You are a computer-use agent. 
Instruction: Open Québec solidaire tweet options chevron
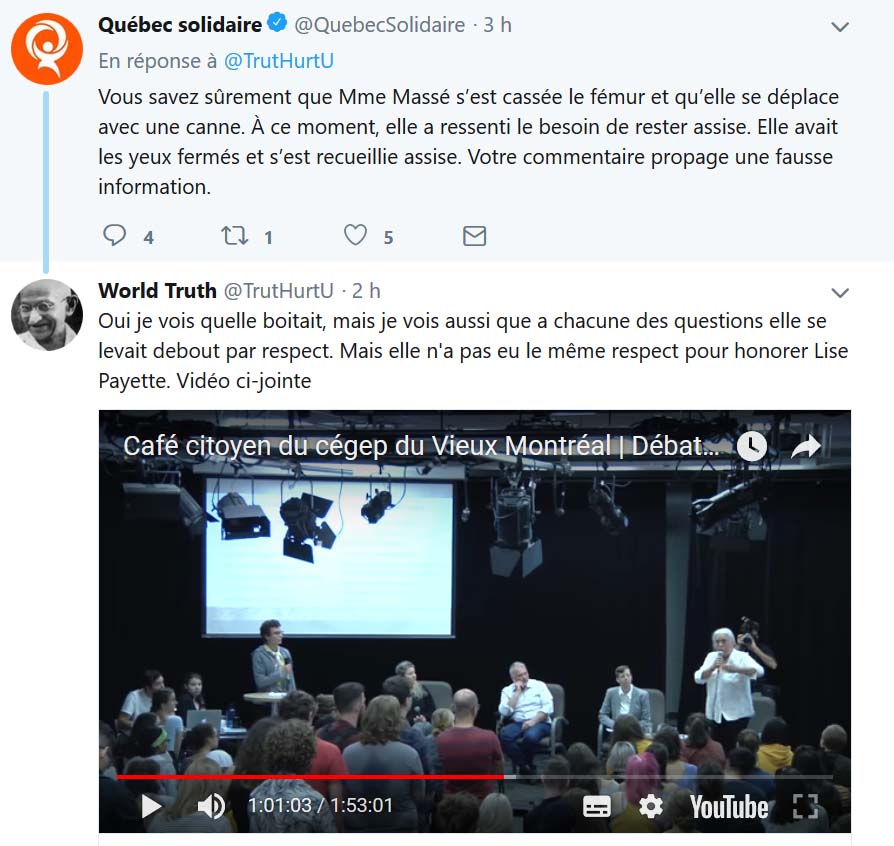[x=840, y=27]
